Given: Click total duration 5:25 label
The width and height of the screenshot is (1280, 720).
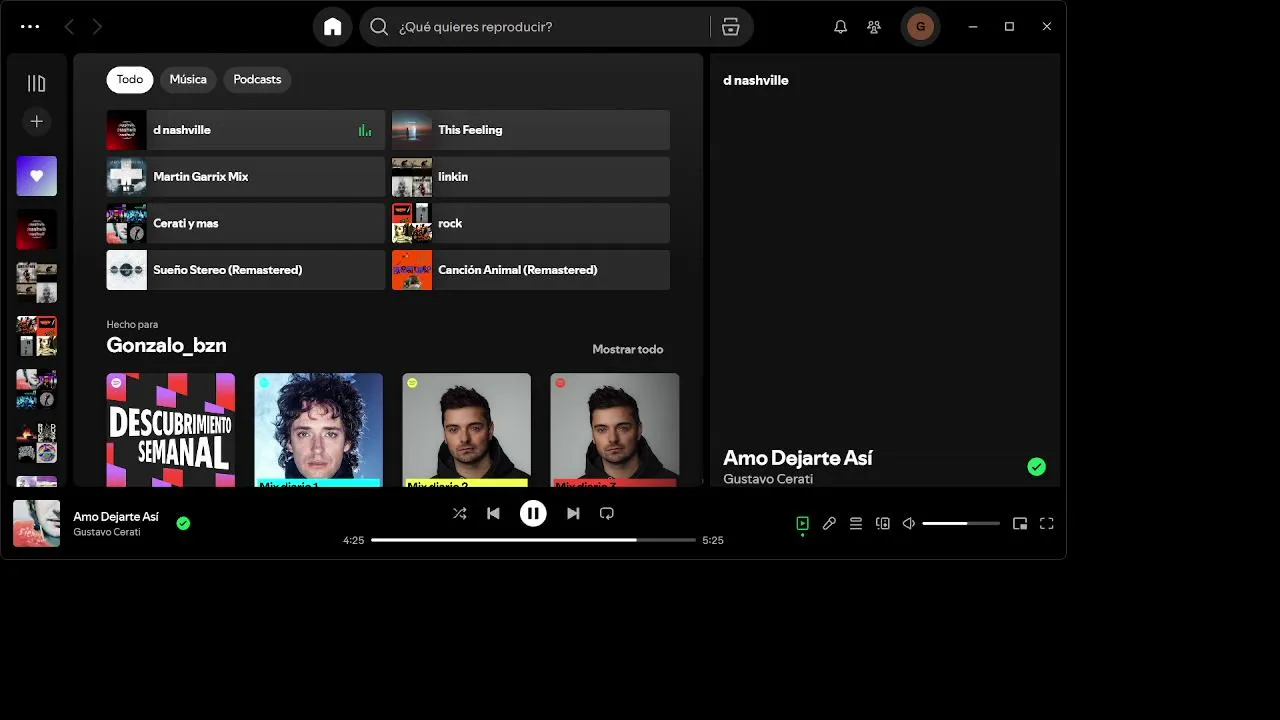Looking at the screenshot, I should coord(713,540).
